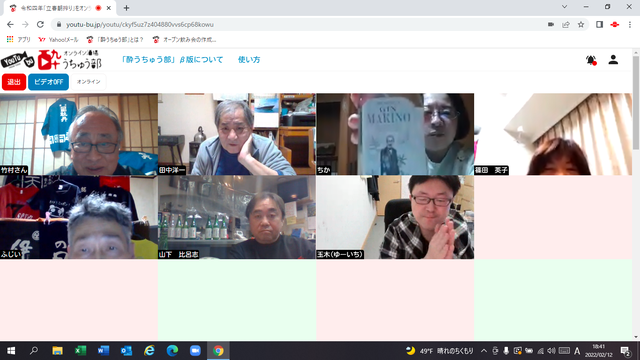Click the YouTu-bu logo
This screenshot has width=640, height=360.
pyautogui.click(x=18, y=60)
